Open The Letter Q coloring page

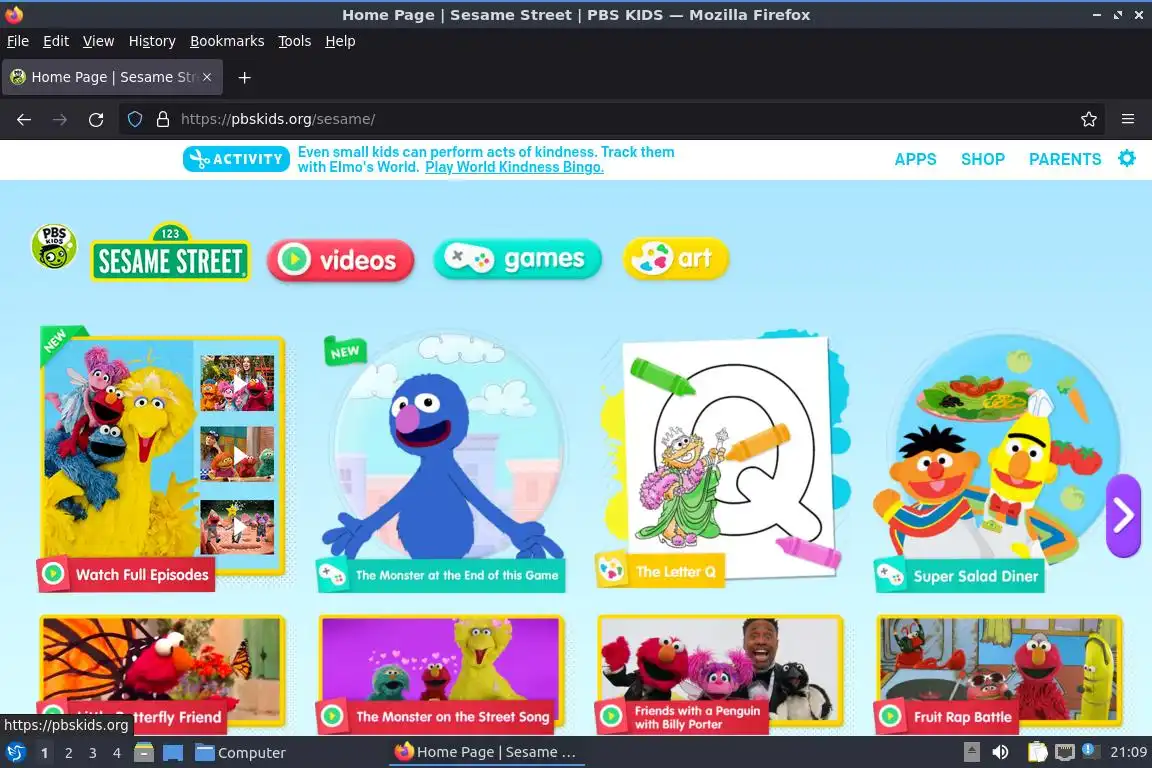724,459
